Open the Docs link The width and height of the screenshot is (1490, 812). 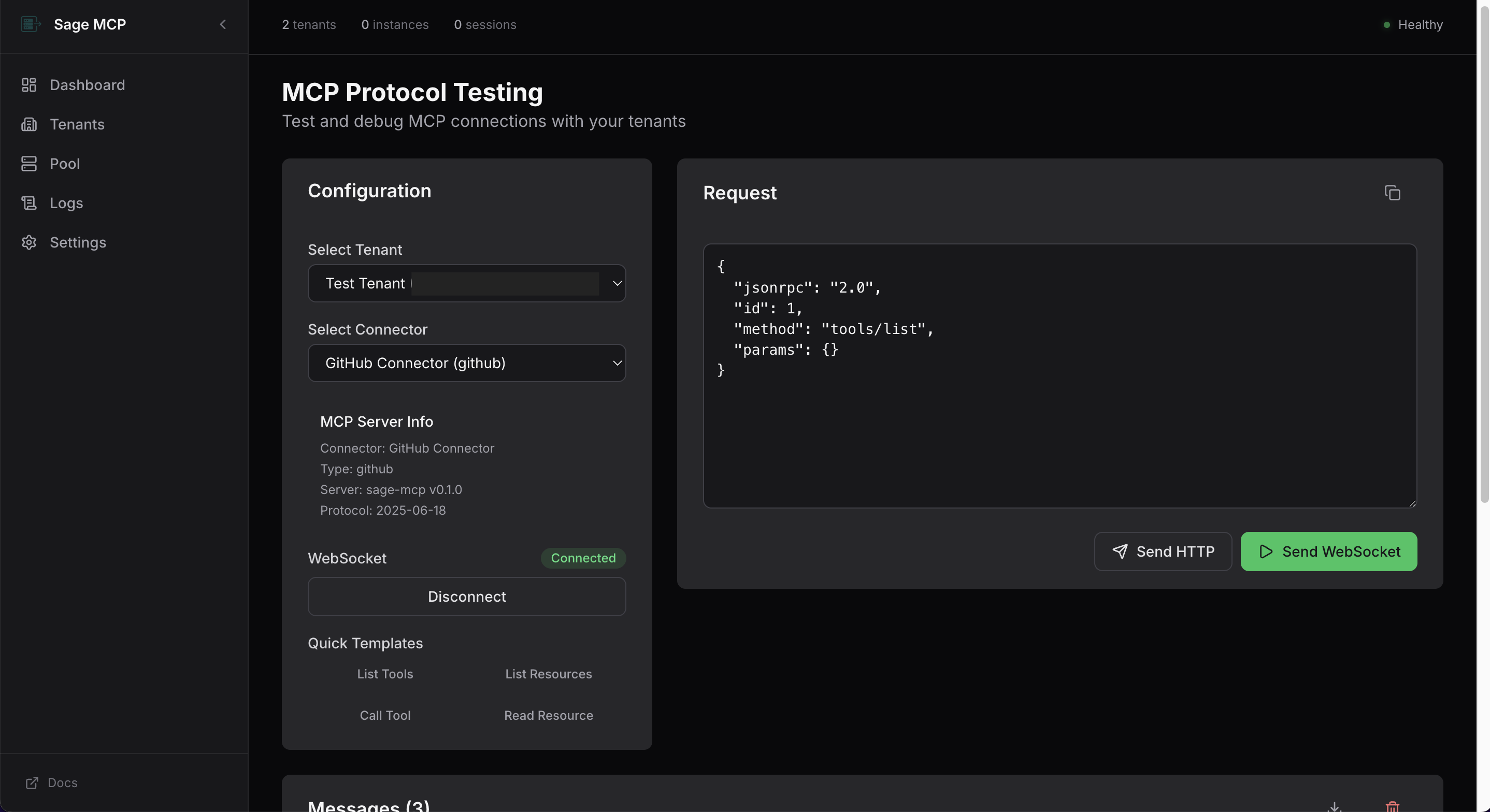pyautogui.click(x=51, y=782)
